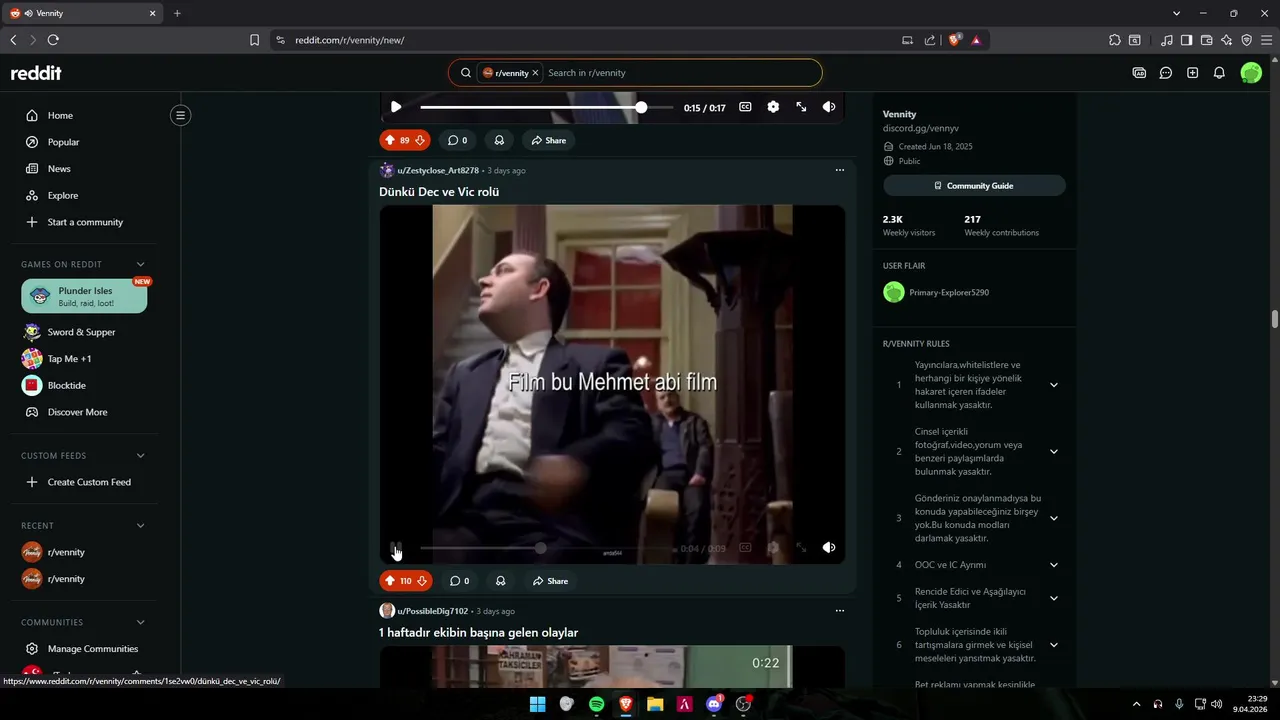Open Spotify from taskbar
The height and width of the screenshot is (720, 1280).
coord(596,704)
